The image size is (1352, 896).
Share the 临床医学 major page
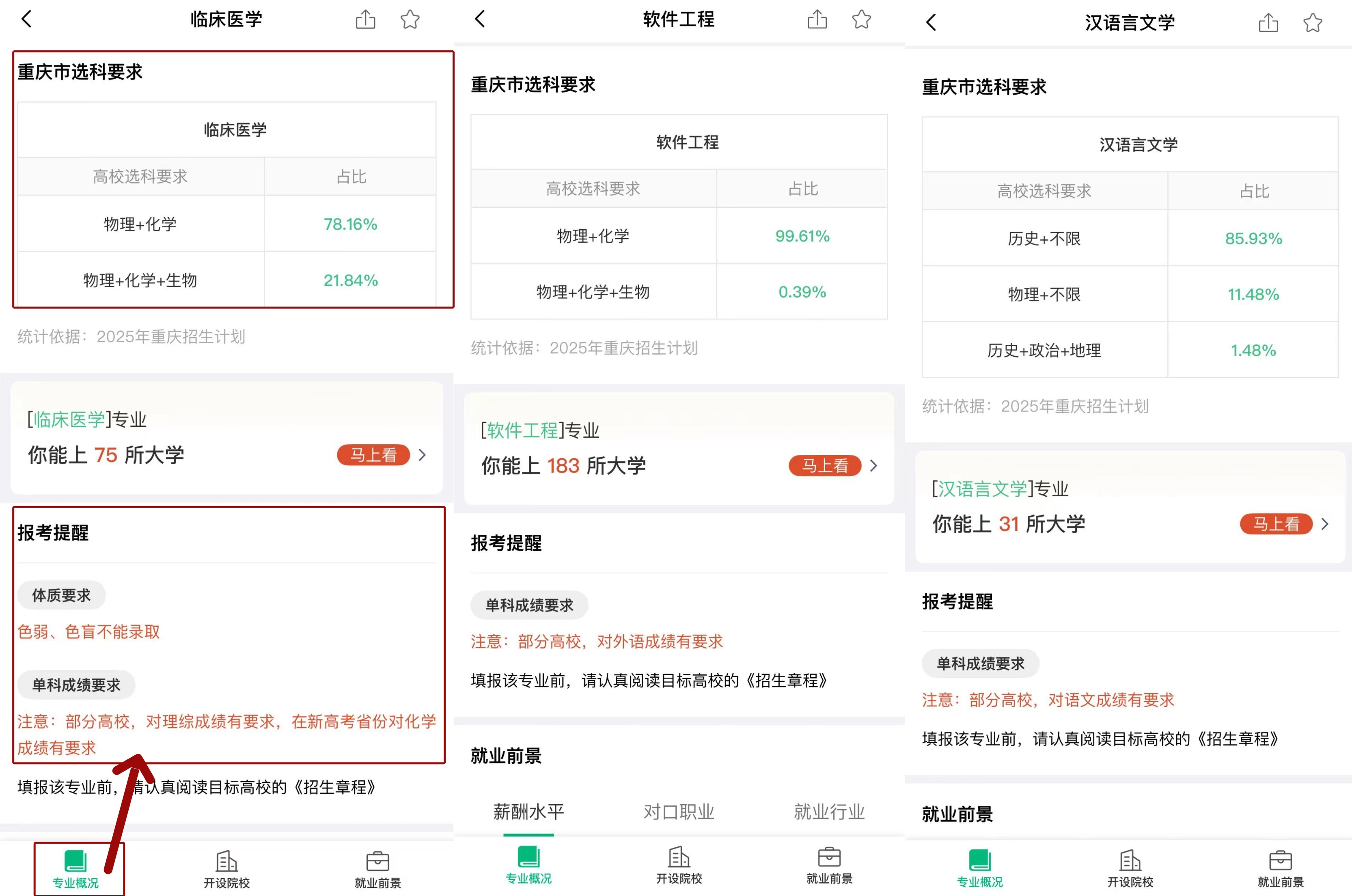point(365,19)
